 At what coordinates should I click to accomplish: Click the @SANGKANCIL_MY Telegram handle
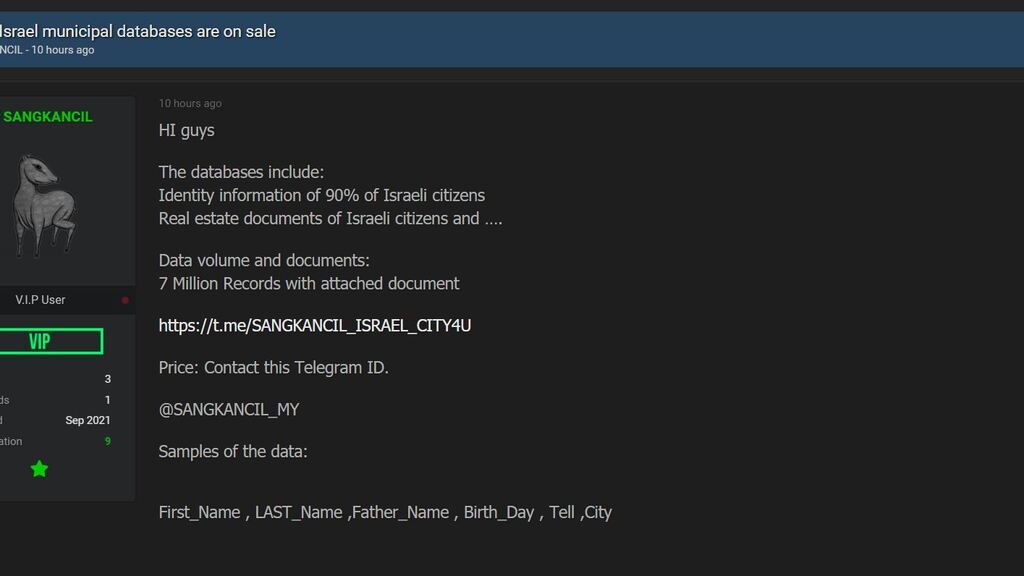coord(229,409)
